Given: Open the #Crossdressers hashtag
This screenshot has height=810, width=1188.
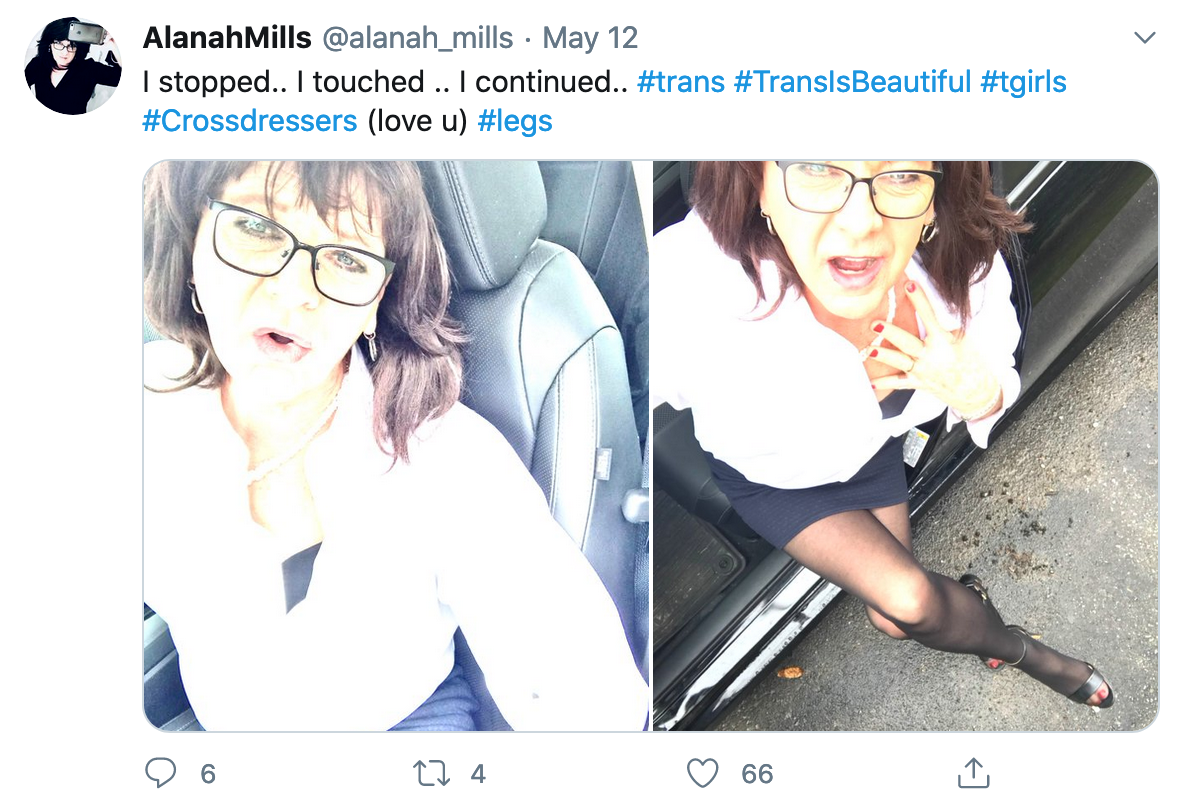Looking at the screenshot, I should click(249, 121).
